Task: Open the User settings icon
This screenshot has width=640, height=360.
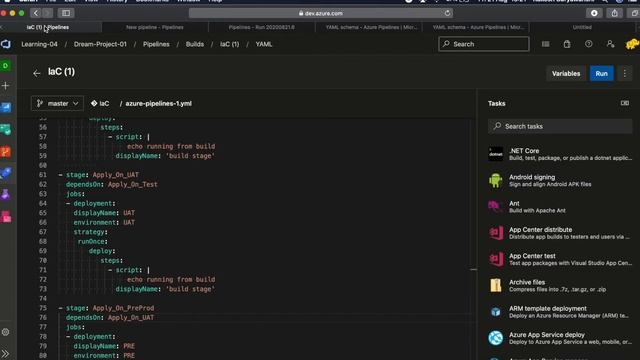Action: pyautogui.click(x=610, y=44)
